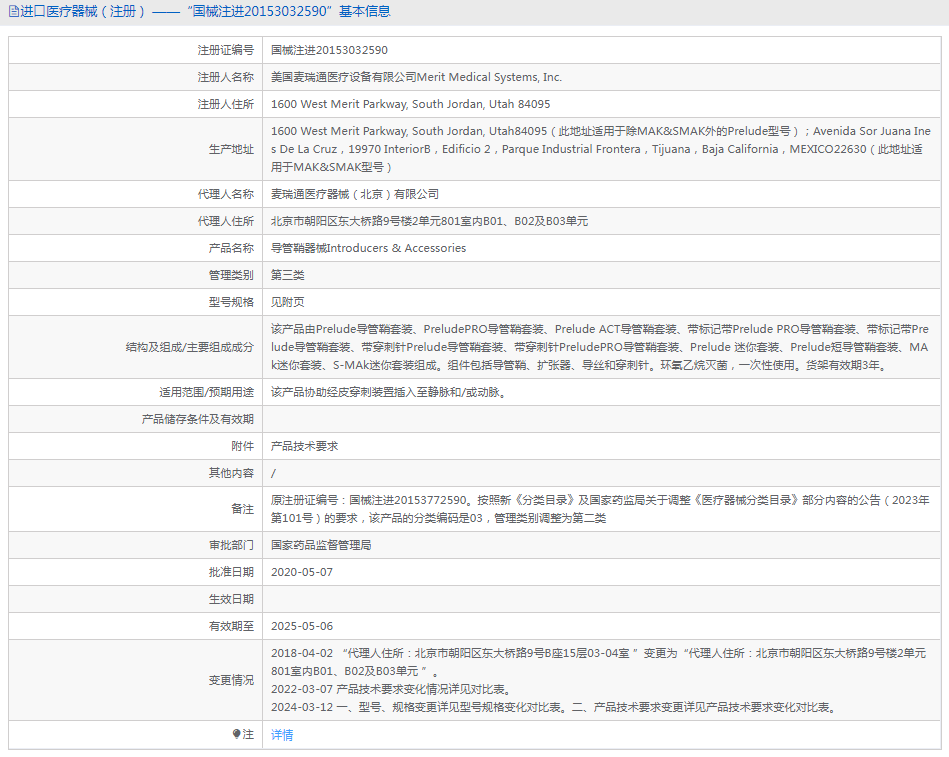Click the document icon beside 进口医疗器械 title
The height and width of the screenshot is (757, 949).
[13, 11]
